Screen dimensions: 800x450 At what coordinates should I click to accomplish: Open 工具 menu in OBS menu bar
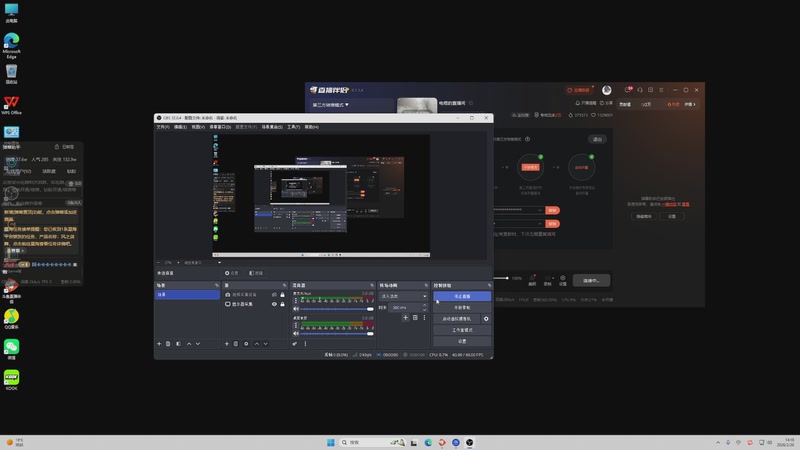coord(293,127)
